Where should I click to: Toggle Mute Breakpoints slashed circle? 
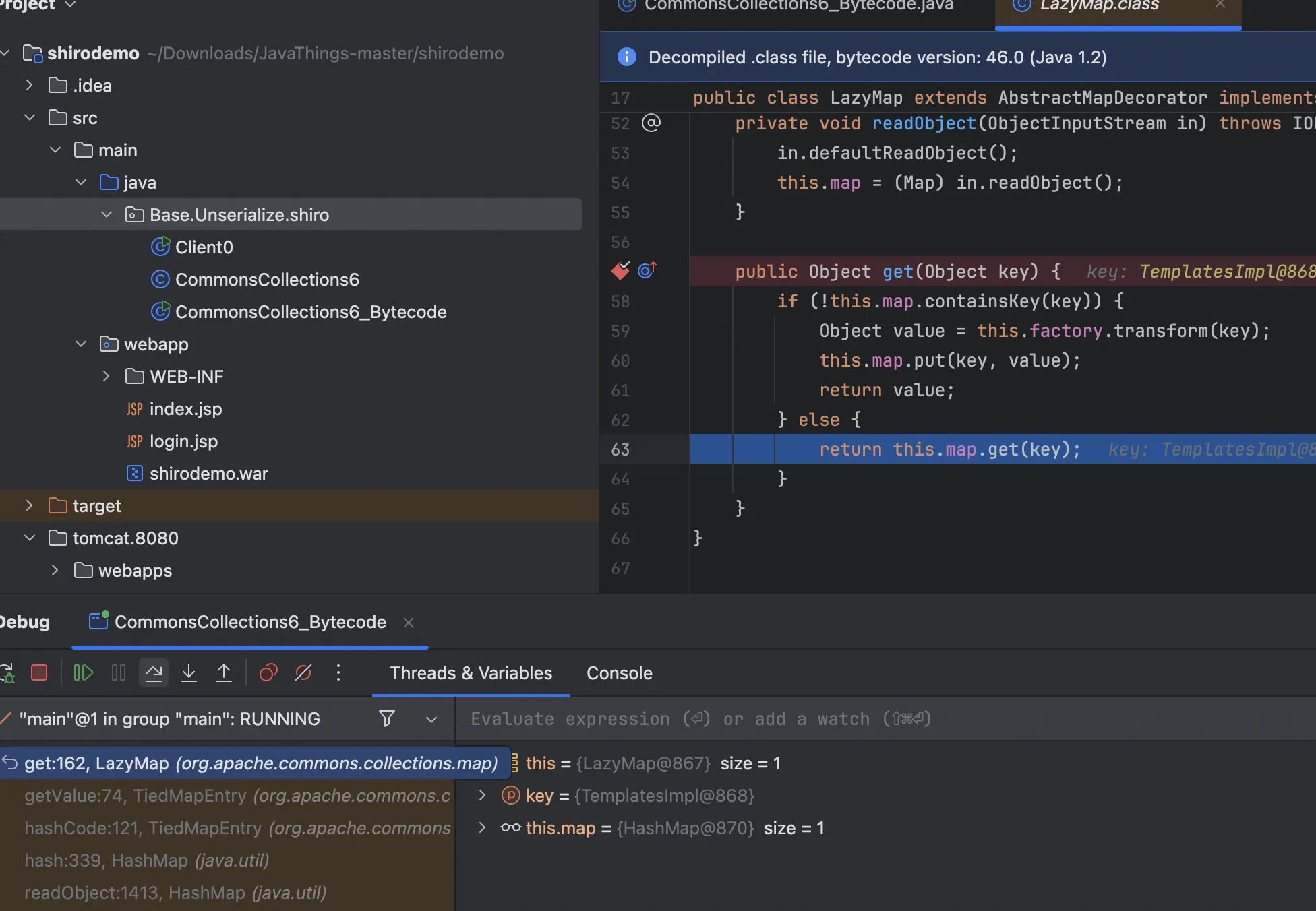click(303, 673)
